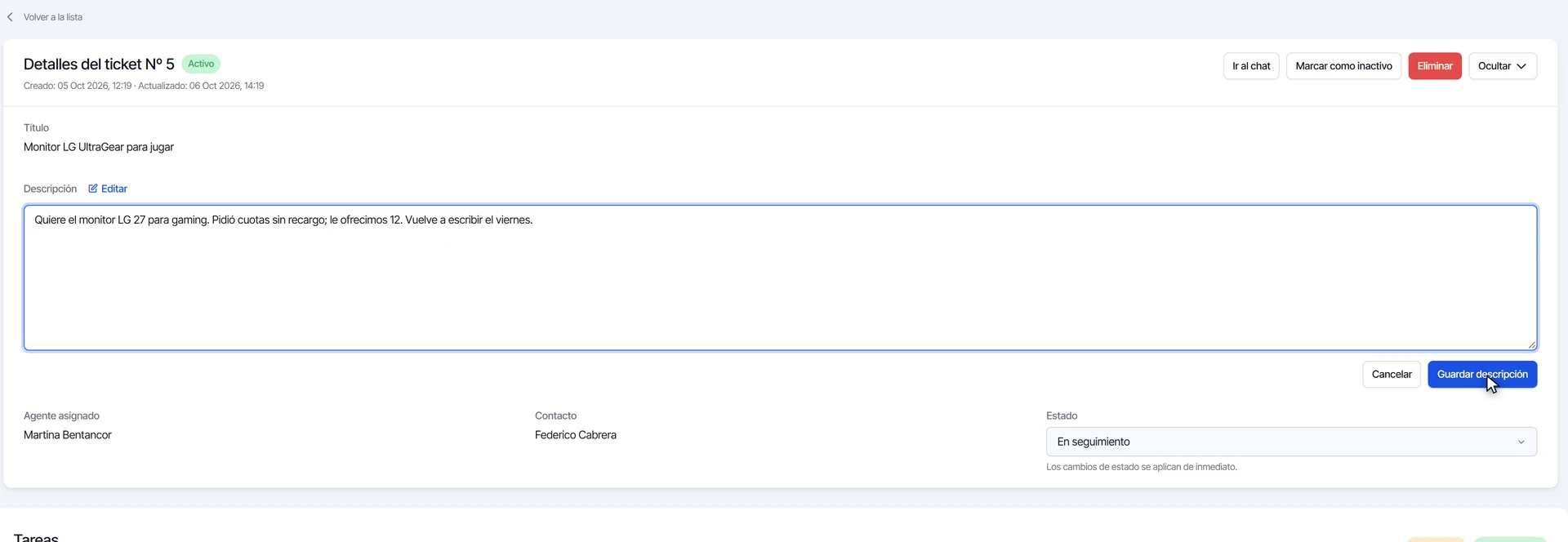
Task: Click the chevron arrow inside Ocultar button
Action: click(1521, 66)
